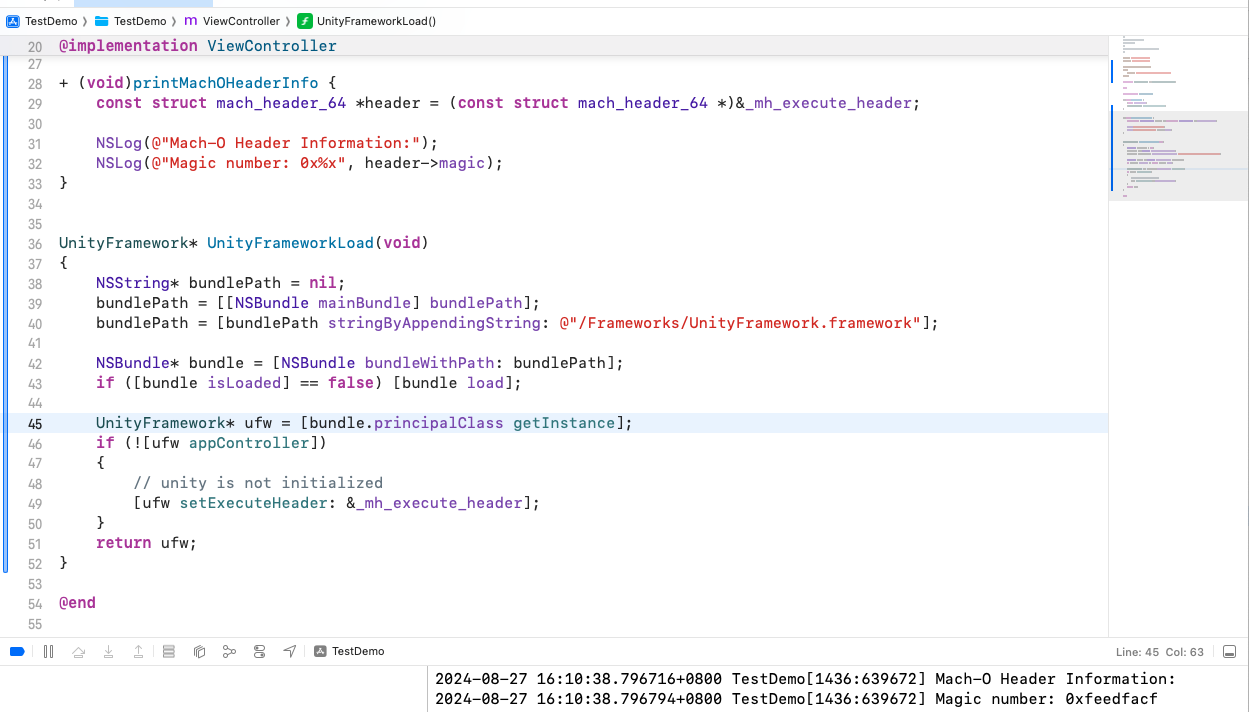Viewport: 1249px width, 712px height.
Task: Click the nil keyword on line 38
Action: pos(323,283)
